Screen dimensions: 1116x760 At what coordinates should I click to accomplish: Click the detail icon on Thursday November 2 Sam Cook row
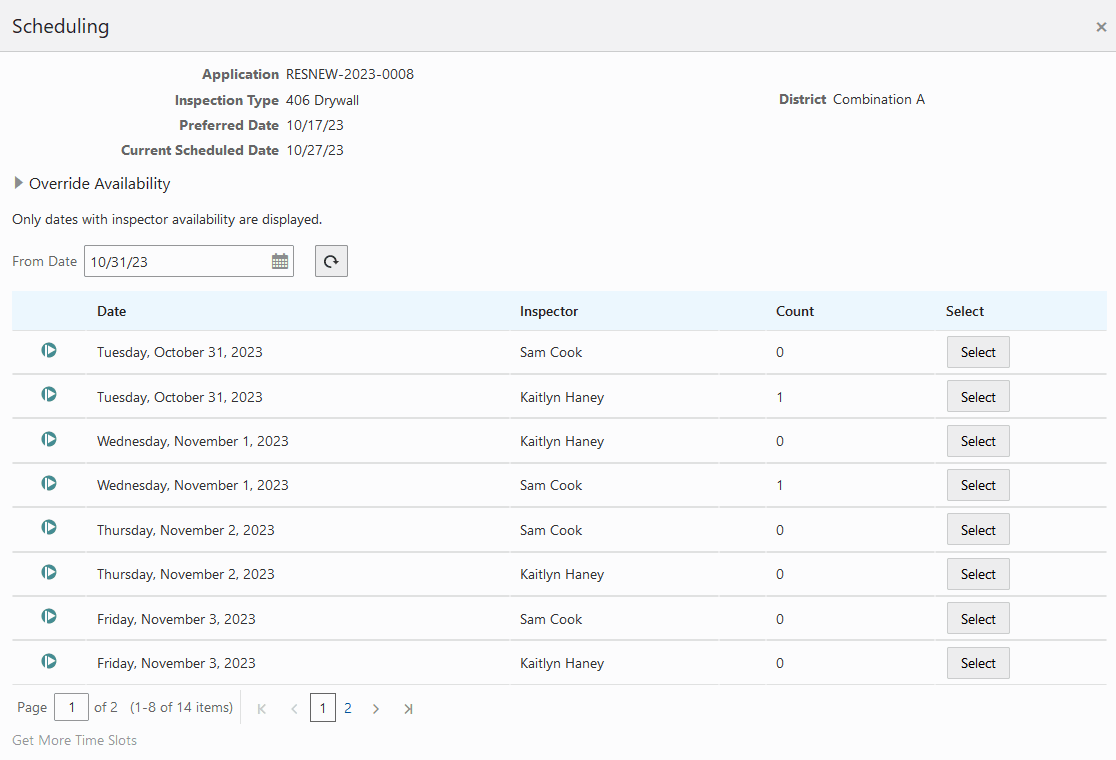pyautogui.click(x=48, y=528)
